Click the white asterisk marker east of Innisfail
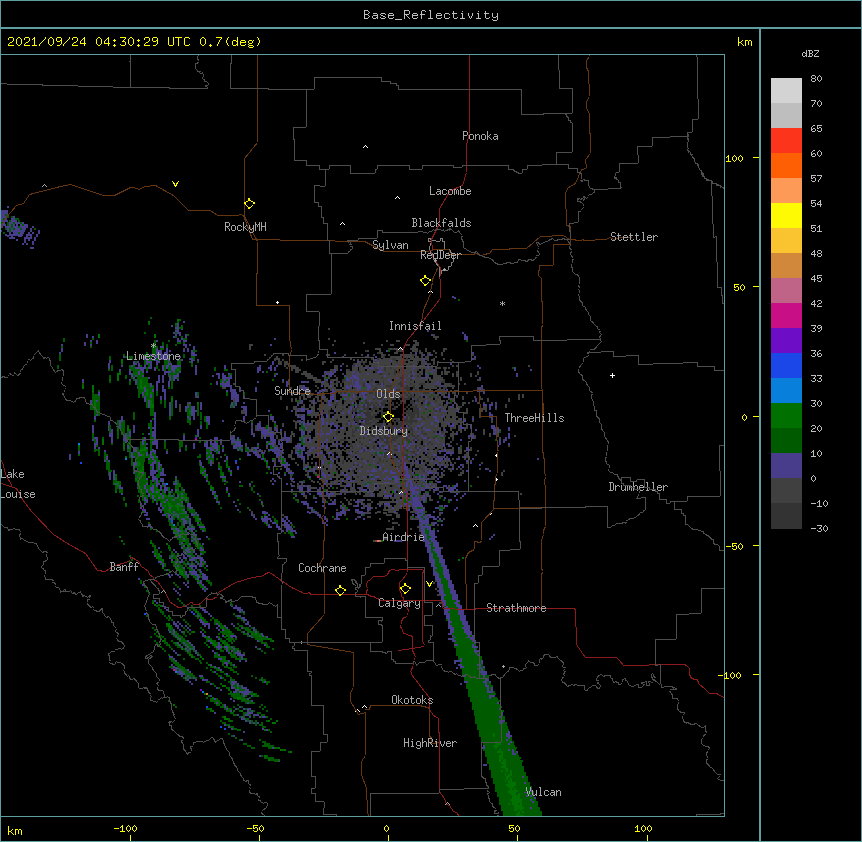 point(502,303)
